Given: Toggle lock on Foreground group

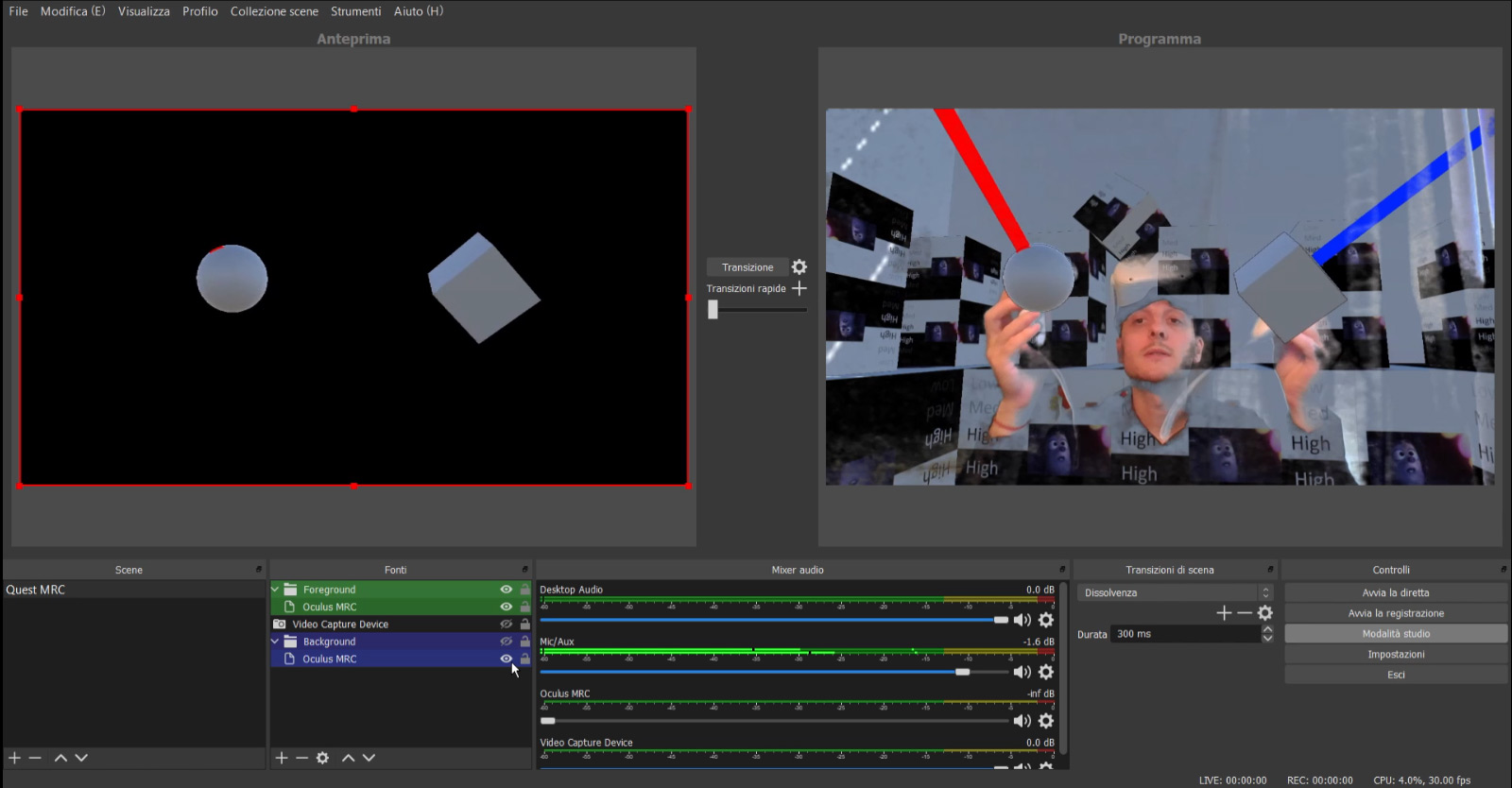Looking at the screenshot, I should click(x=525, y=590).
